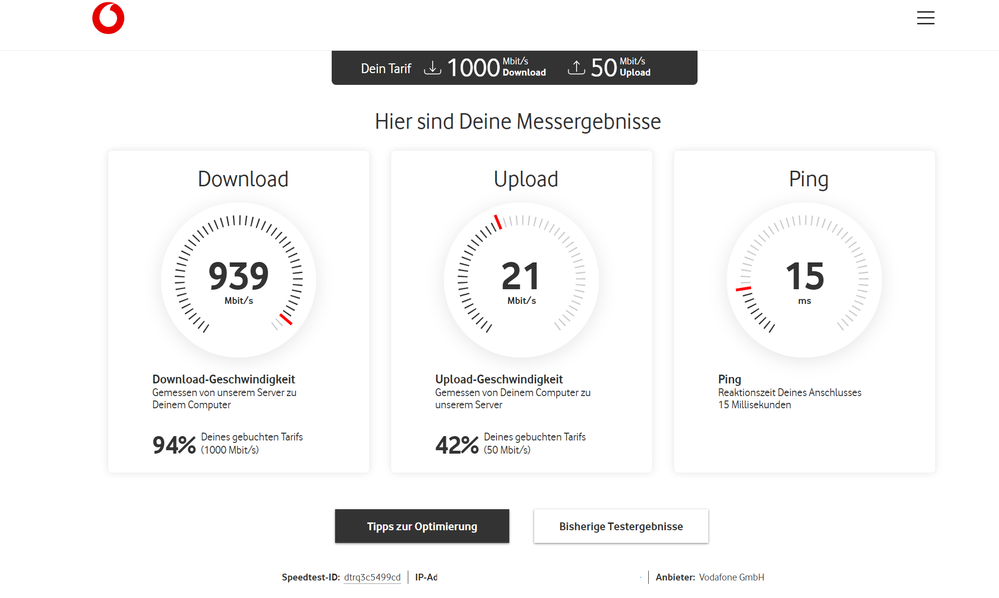Click the 'IP-Ad' label

tap(426, 577)
